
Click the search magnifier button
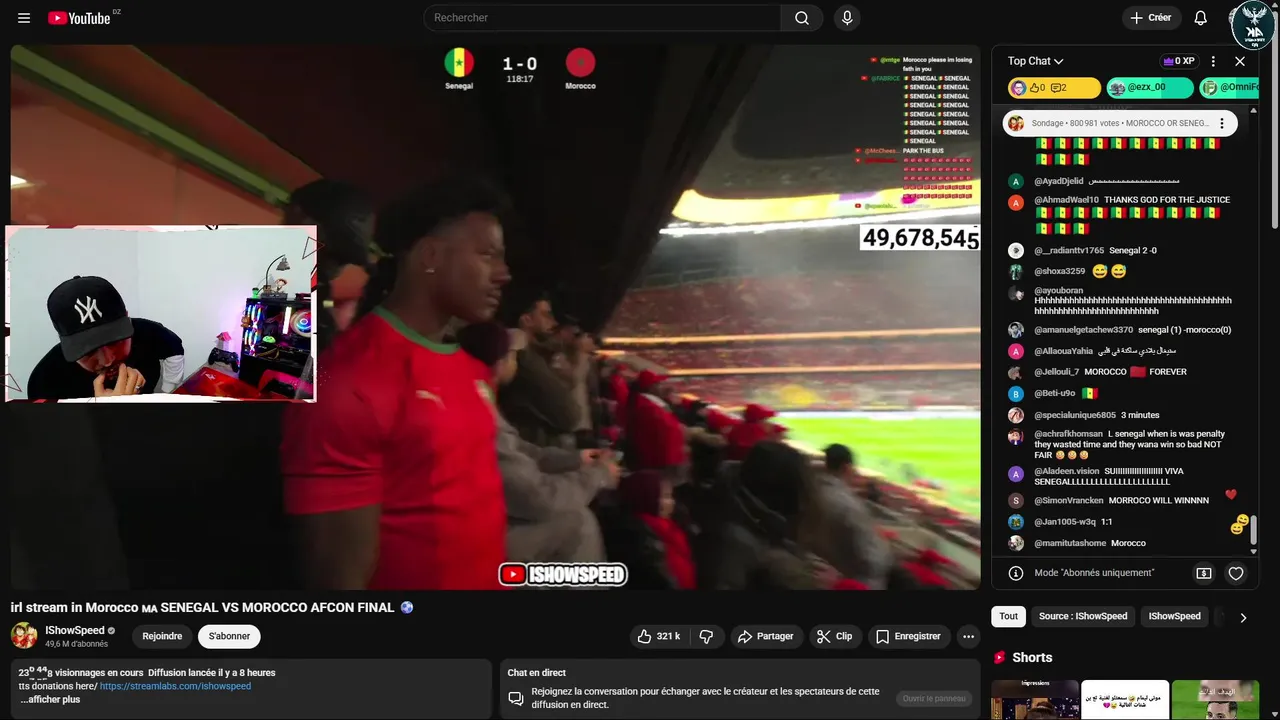tap(802, 18)
